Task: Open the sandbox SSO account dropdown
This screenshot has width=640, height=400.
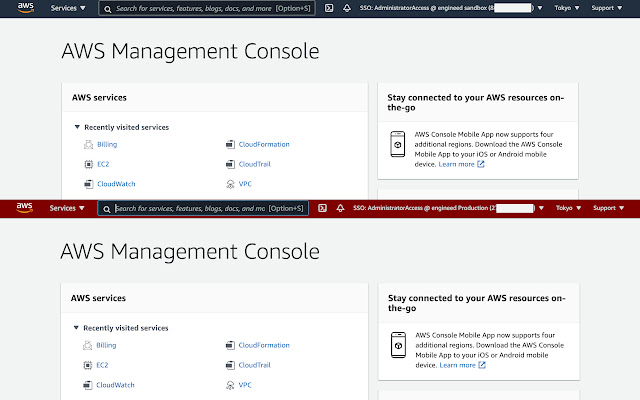Action: [451, 8]
